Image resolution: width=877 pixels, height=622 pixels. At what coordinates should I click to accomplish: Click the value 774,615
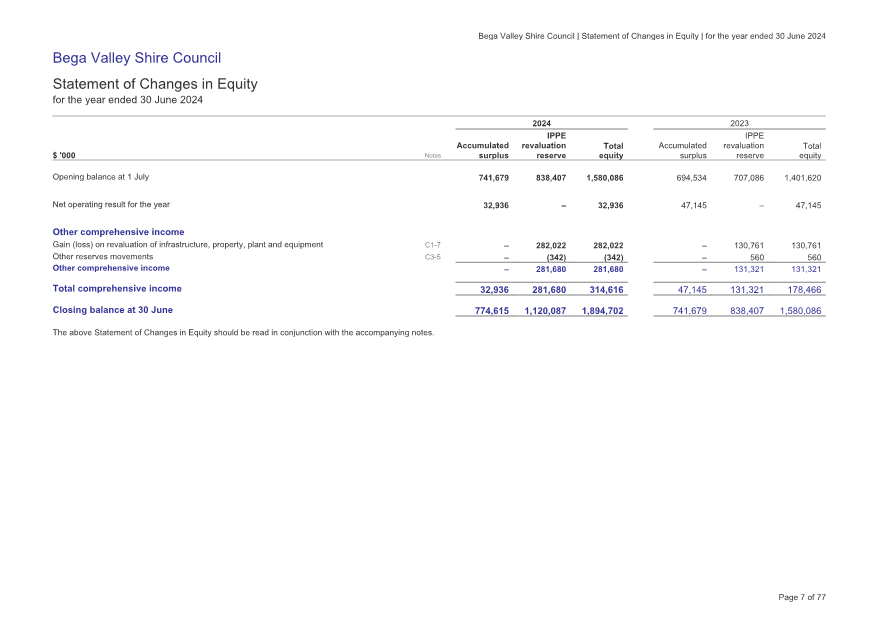tap(492, 311)
